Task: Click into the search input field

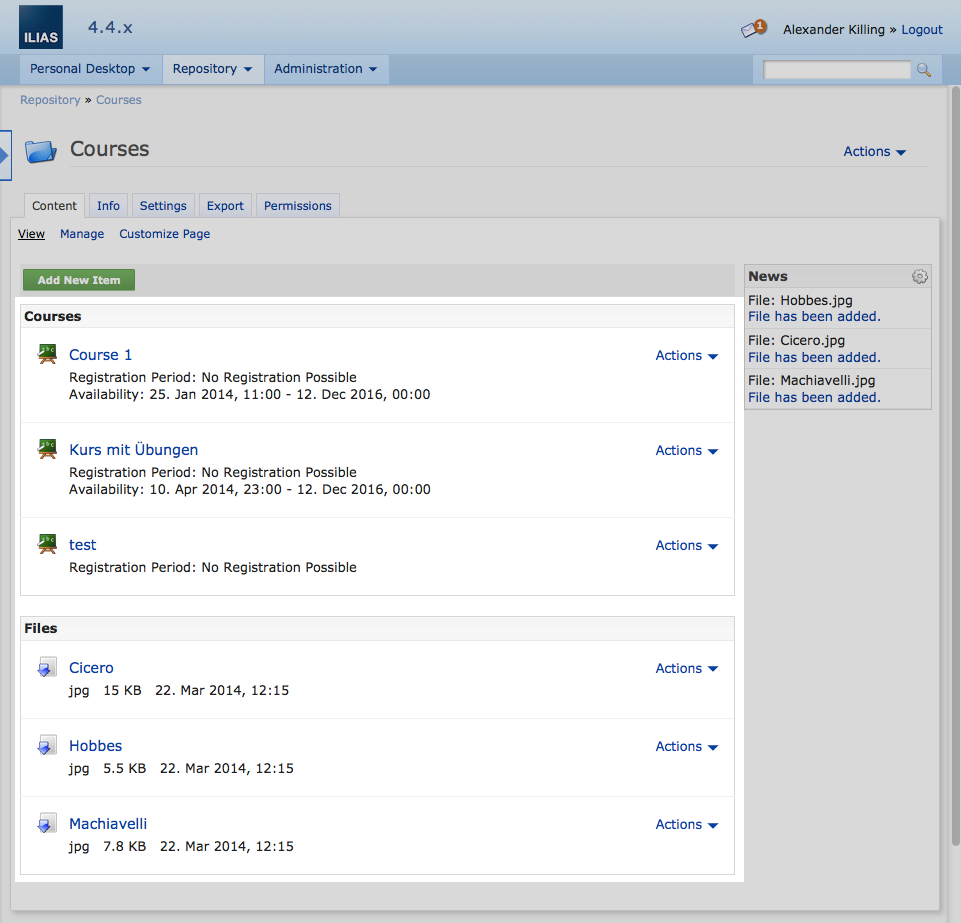Action: [836, 70]
